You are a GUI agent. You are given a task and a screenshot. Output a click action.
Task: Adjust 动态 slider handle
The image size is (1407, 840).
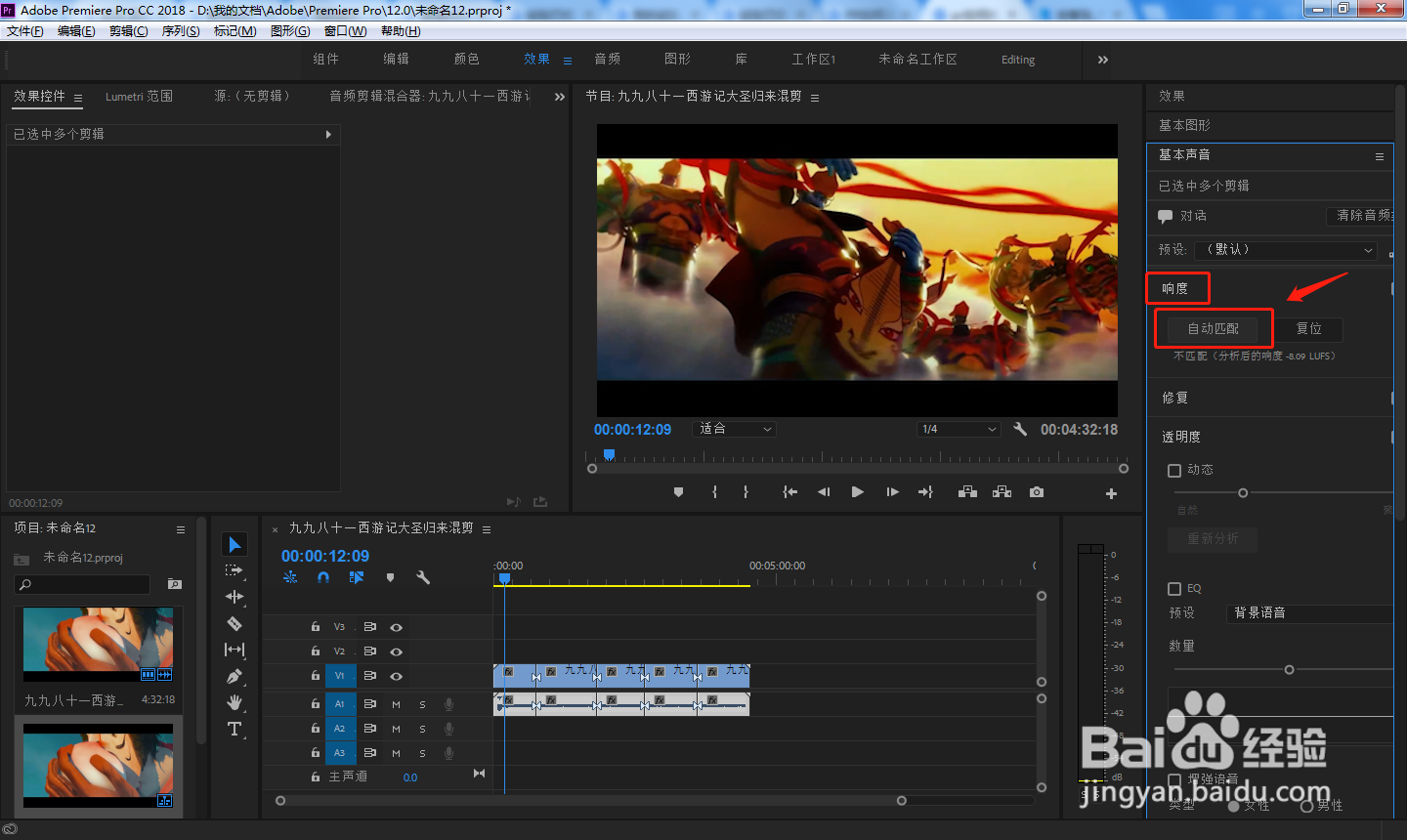point(1243,493)
